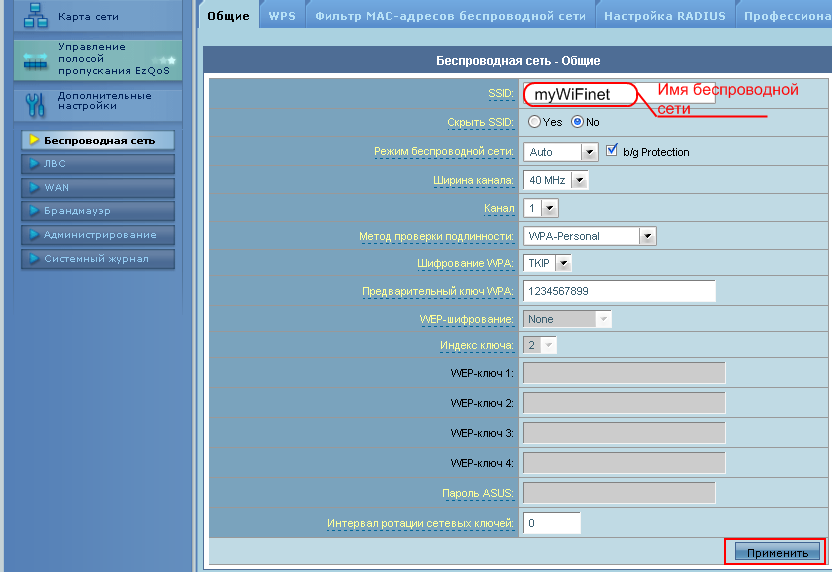Open the Дополнительные настройки tools icon
Screen dimensions: 832x572
pos(36,105)
